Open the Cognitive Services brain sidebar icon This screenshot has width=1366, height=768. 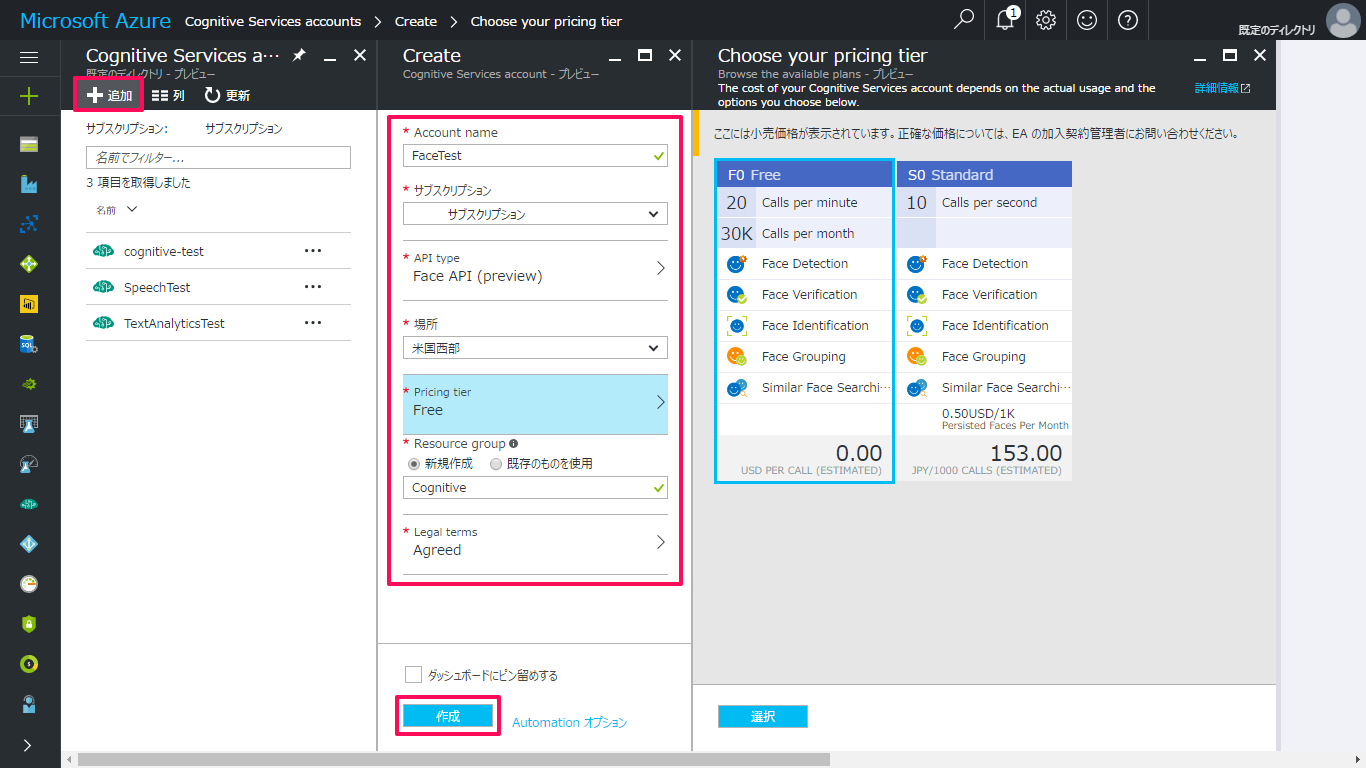(x=29, y=504)
